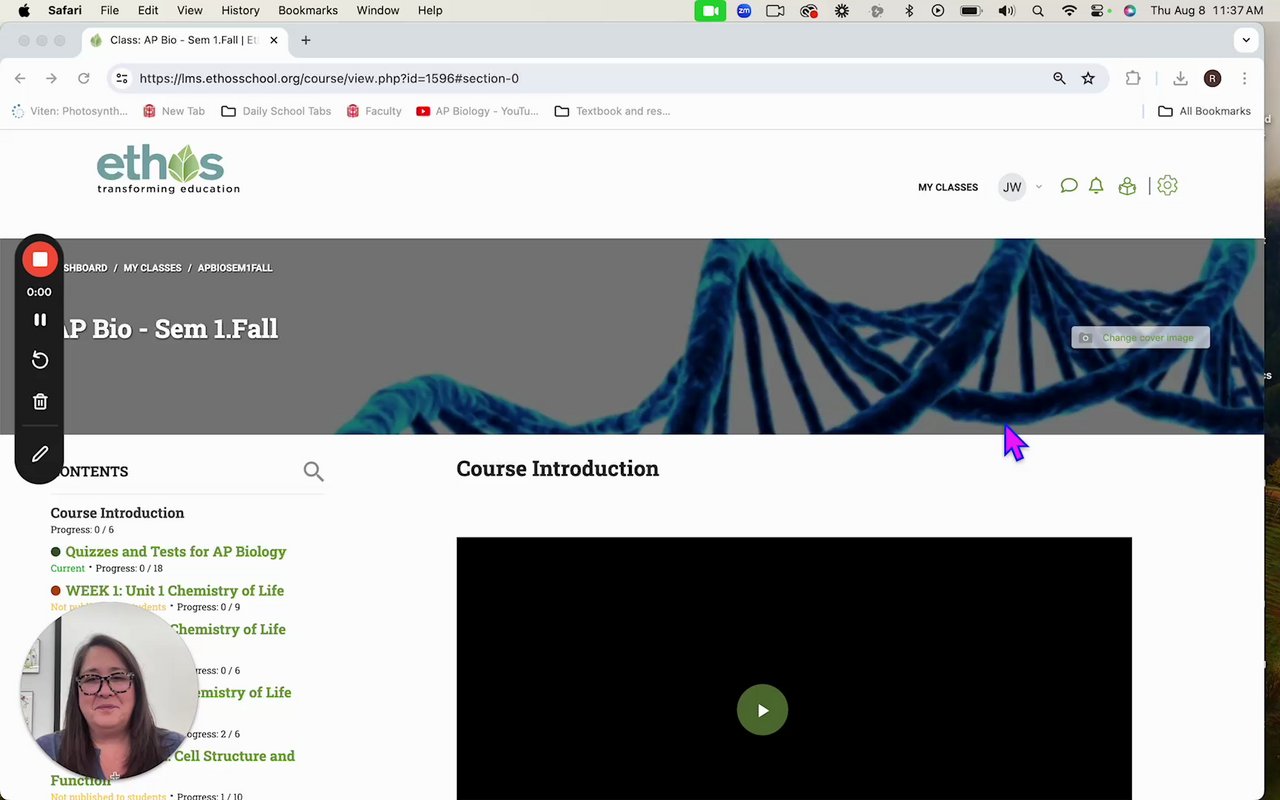Open the Window menu
Viewport: 1280px width, 800px height.
[x=378, y=10]
